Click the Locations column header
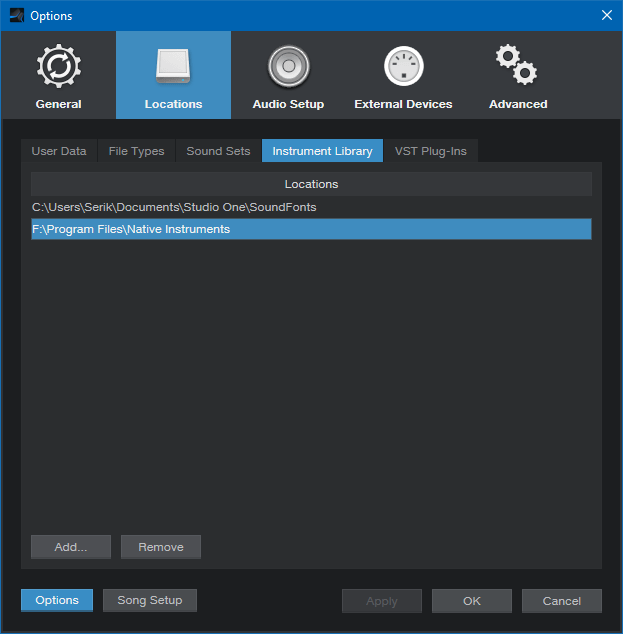 tap(311, 184)
